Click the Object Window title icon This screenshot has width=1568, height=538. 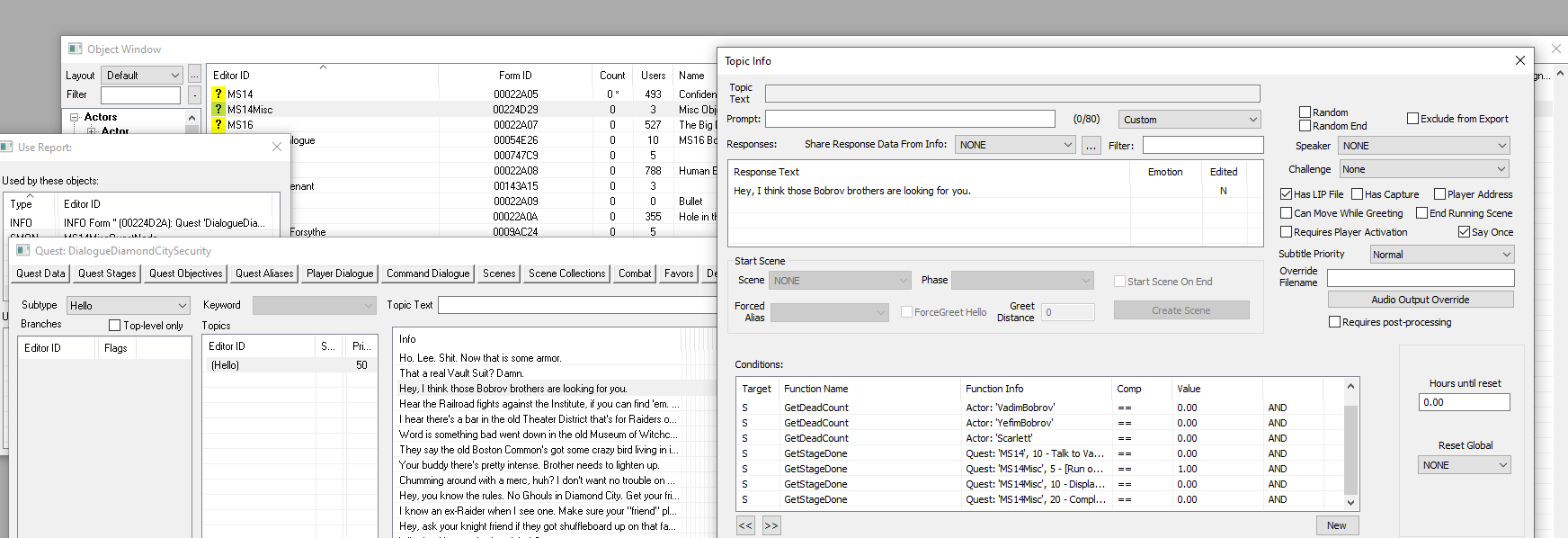tap(75, 49)
